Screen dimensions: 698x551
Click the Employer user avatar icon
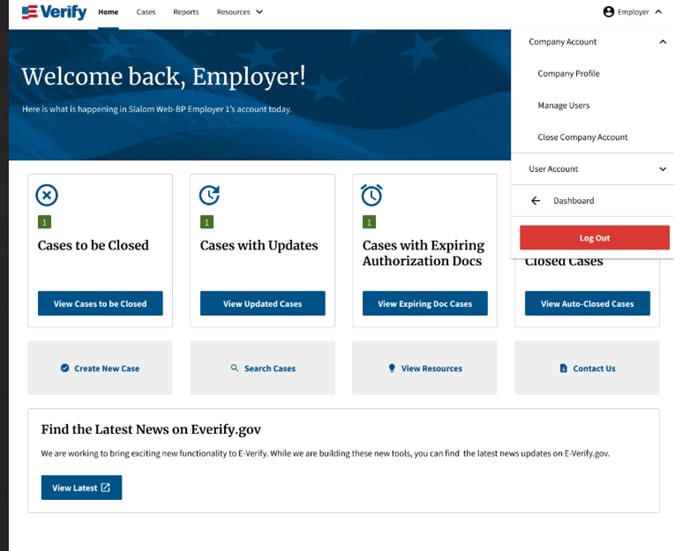pos(609,12)
